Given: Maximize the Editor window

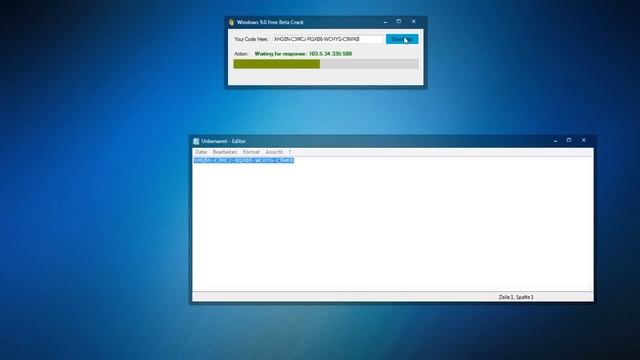Looking at the screenshot, I should click(569, 140).
